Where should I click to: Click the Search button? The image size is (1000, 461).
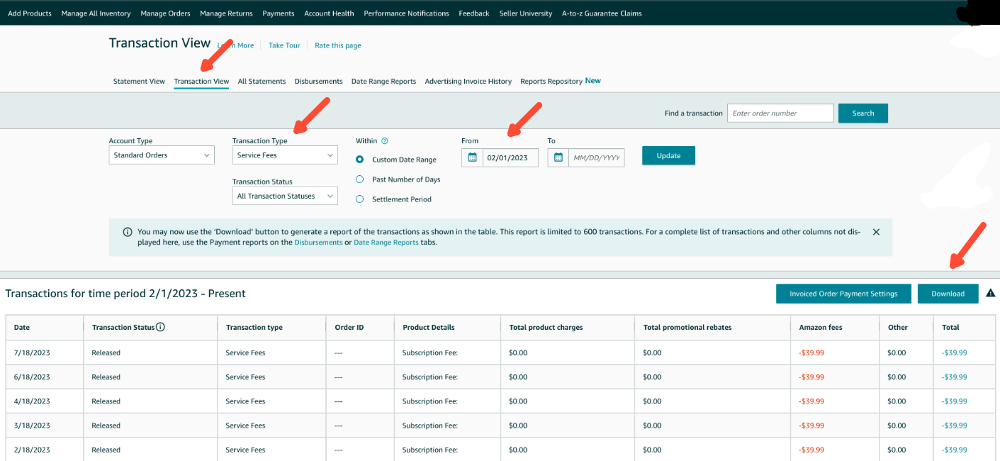tap(863, 113)
